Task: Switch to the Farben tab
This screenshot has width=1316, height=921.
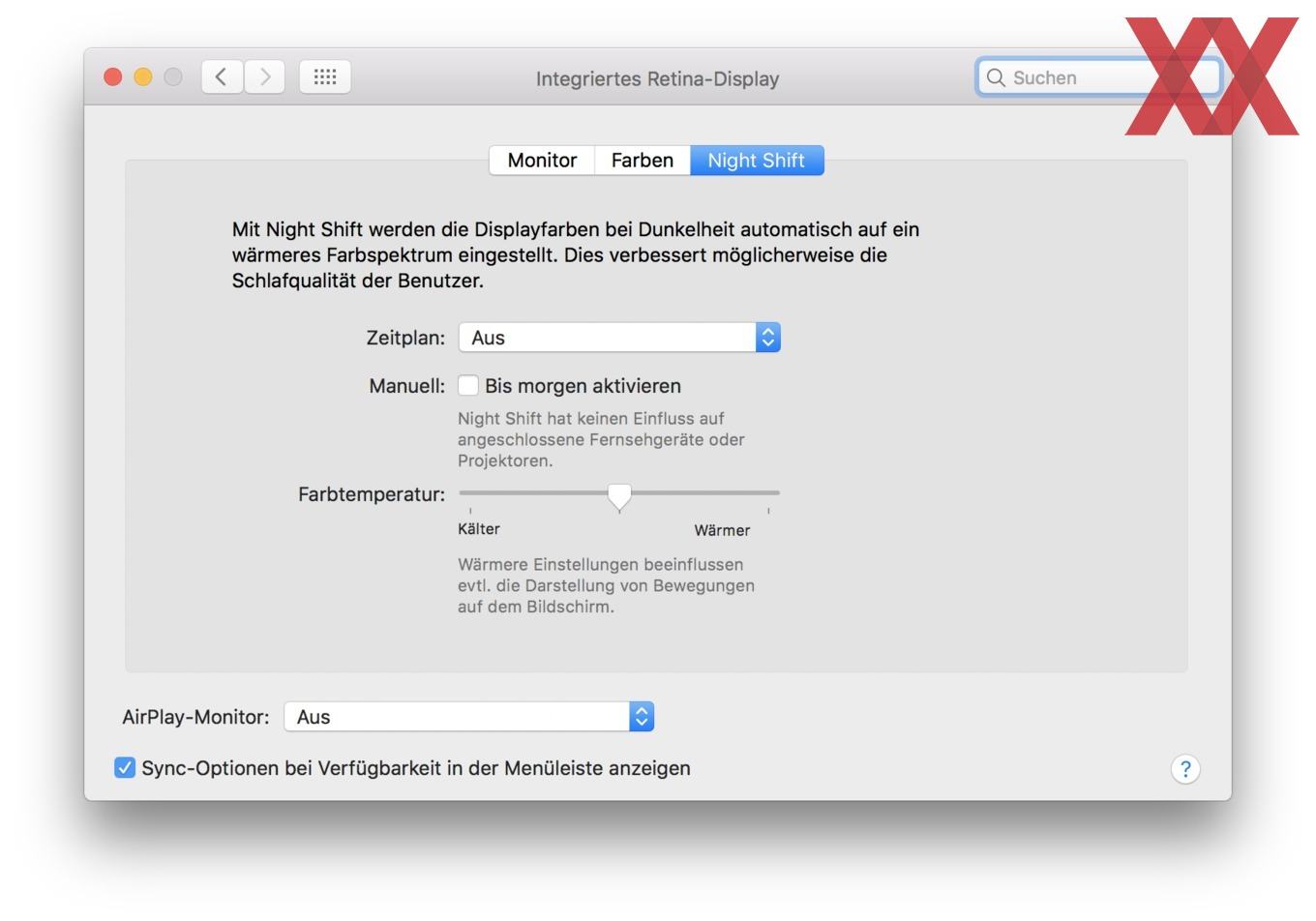Action: click(x=643, y=161)
